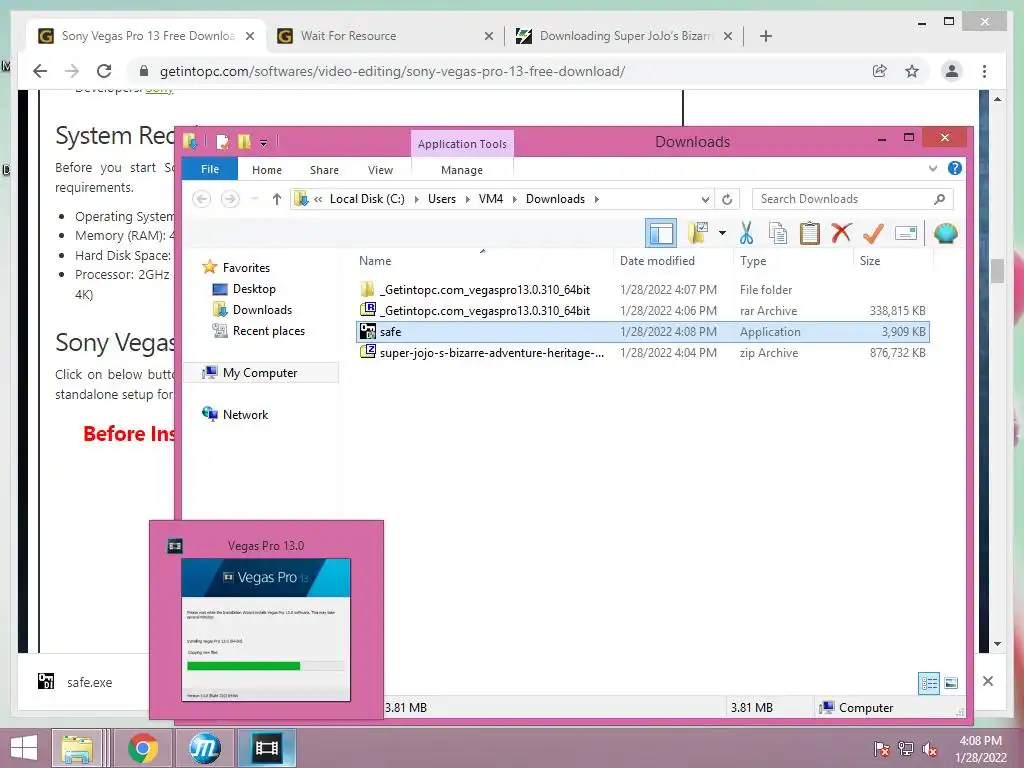Select the _Getintopc.com_vegaspro File folder row
Viewport: 1024px width, 768px height.
coord(643,289)
